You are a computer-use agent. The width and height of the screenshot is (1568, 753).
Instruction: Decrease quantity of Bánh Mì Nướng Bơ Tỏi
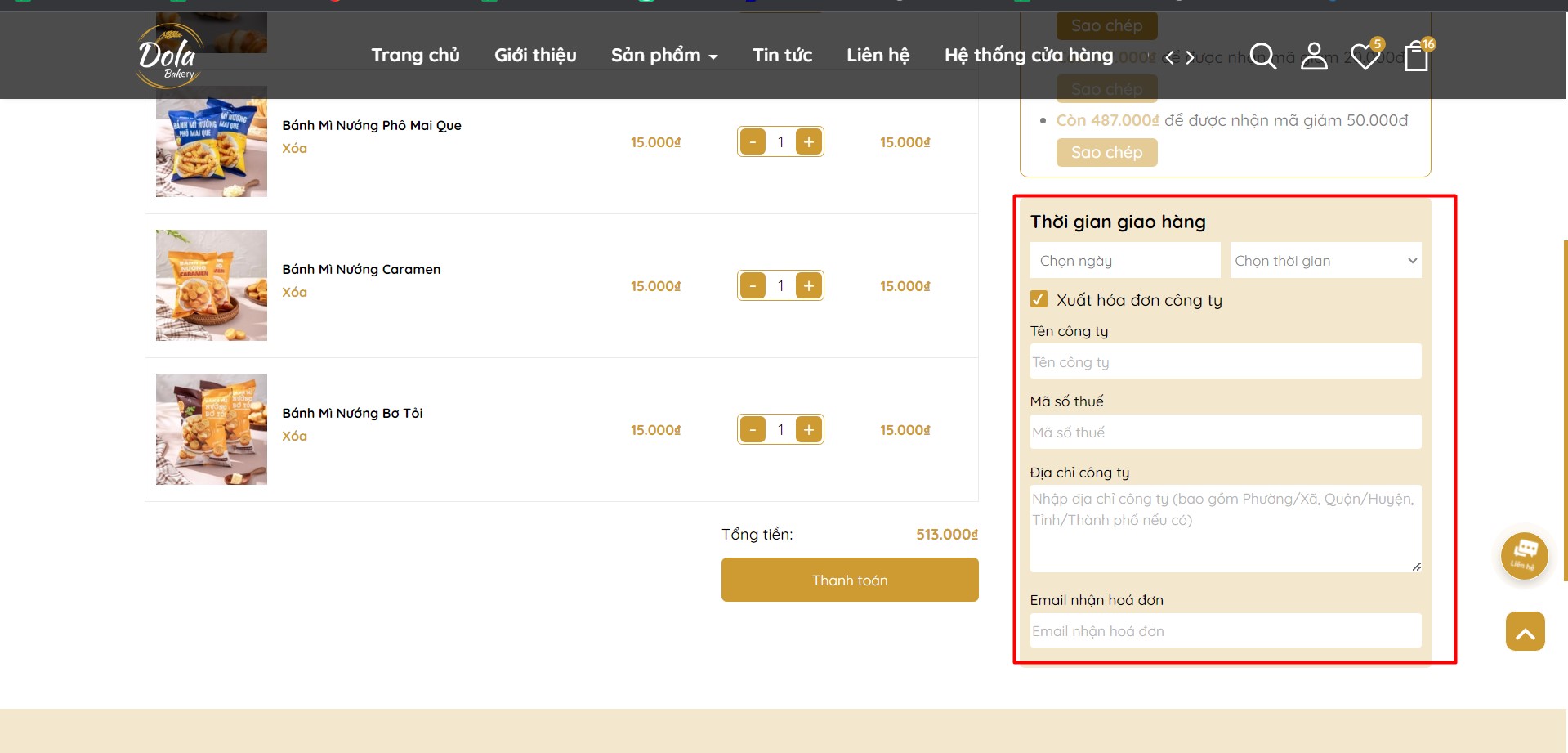click(x=753, y=430)
